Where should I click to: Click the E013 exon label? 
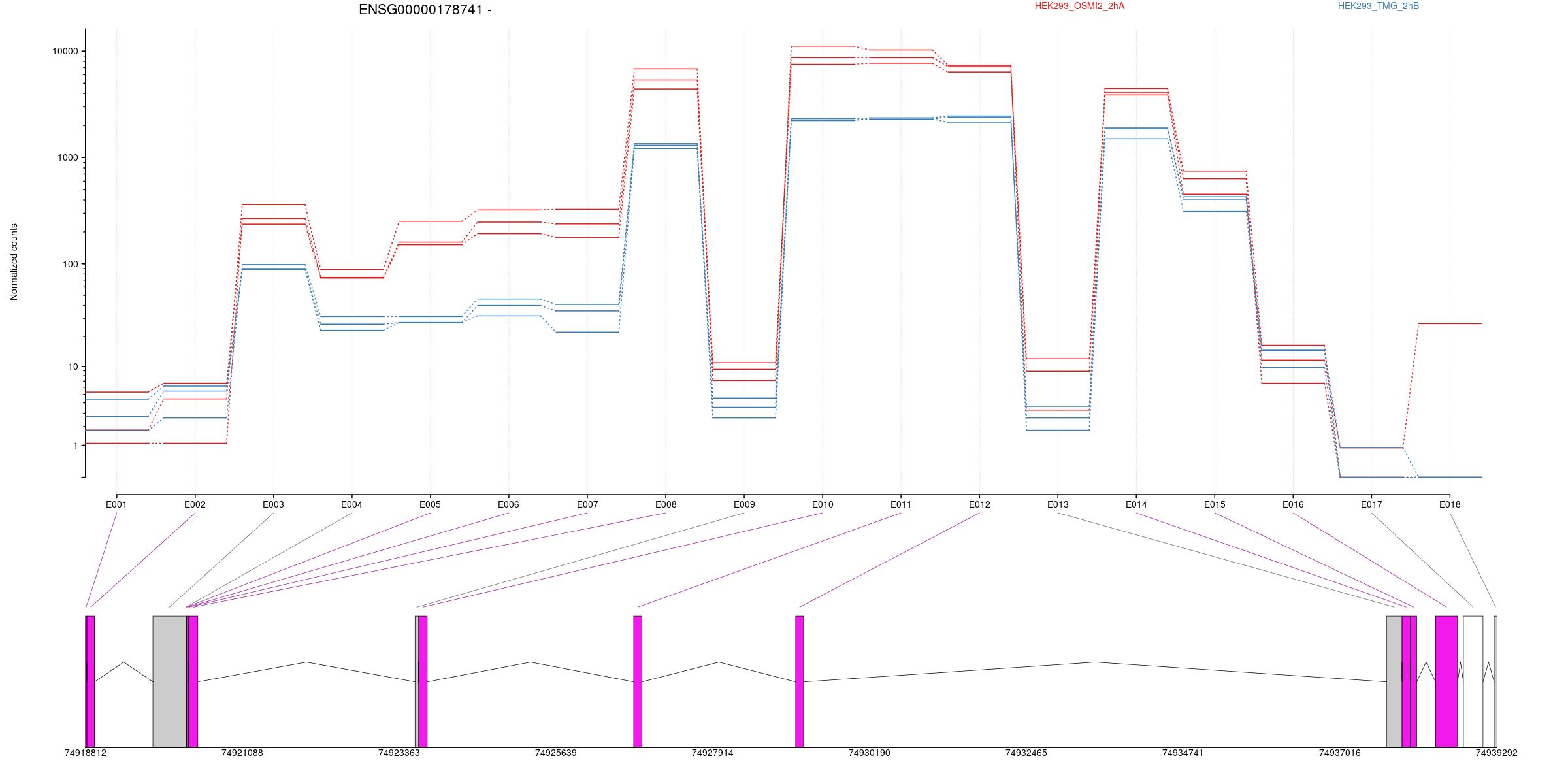click(x=1058, y=504)
